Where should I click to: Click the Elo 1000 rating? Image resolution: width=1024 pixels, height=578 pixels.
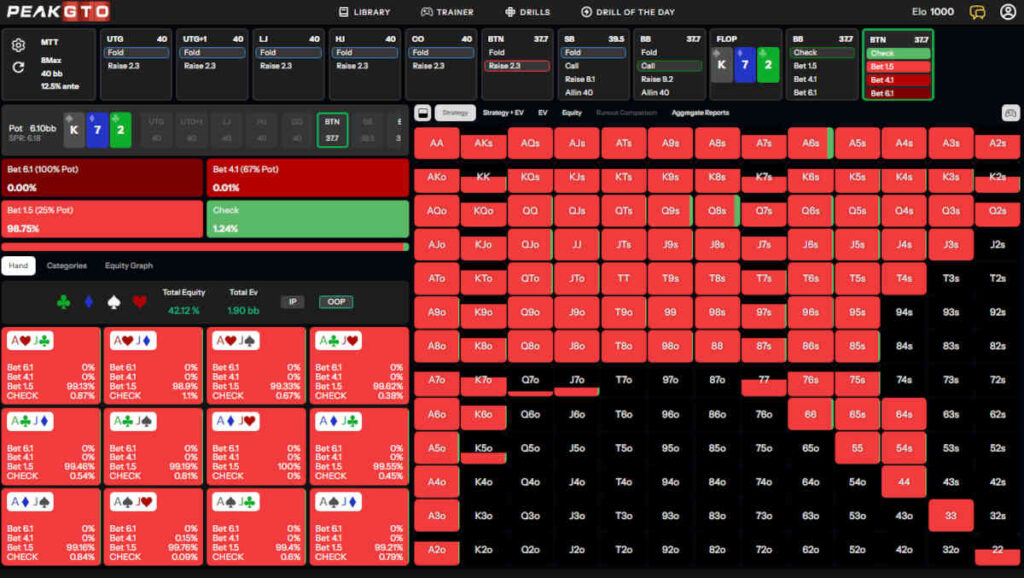[933, 12]
